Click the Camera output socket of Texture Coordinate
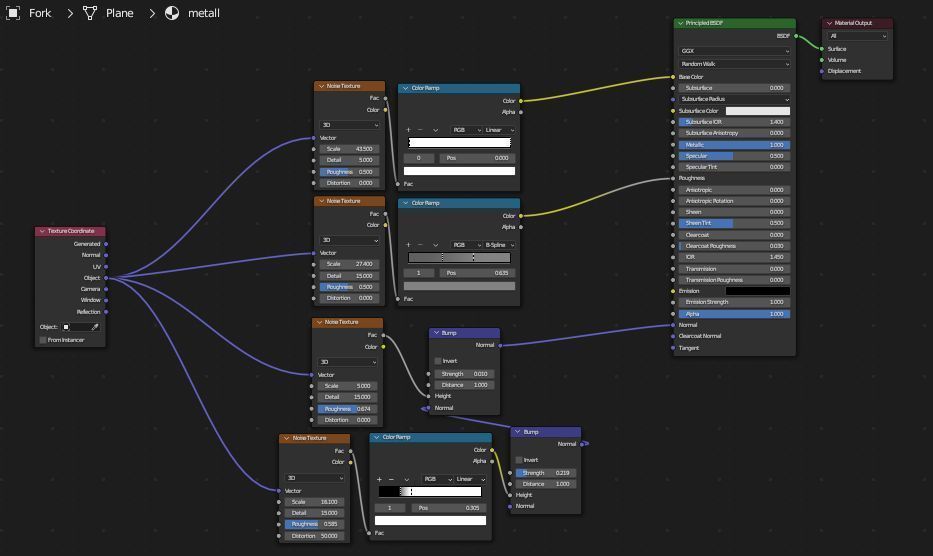The image size is (933, 556). (x=106, y=289)
